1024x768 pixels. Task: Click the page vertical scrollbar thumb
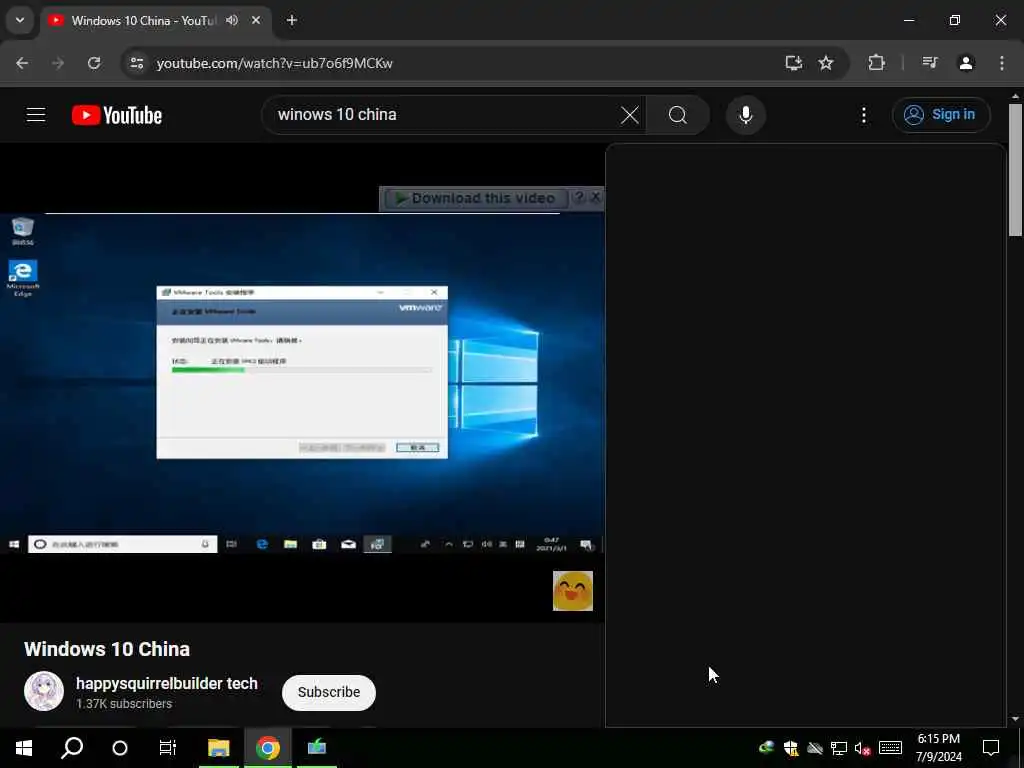click(1015, 170)
